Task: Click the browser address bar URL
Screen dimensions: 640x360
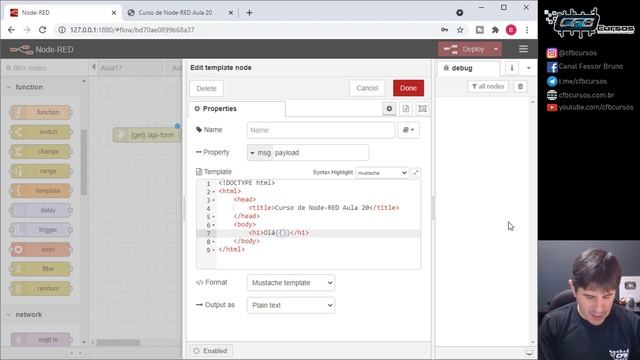Action: coord(132,30)
